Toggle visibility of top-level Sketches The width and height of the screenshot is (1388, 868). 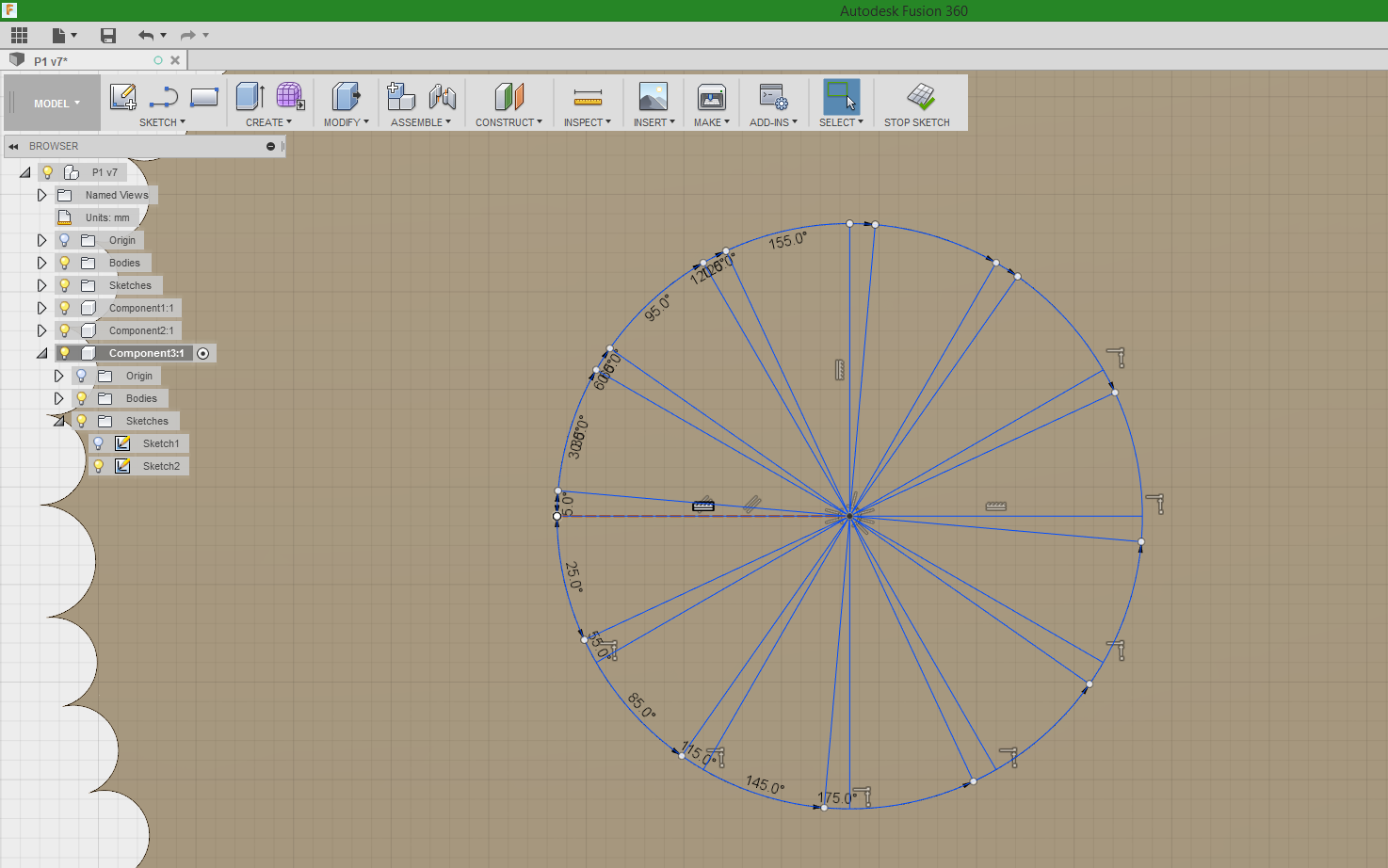click(64, 285)
